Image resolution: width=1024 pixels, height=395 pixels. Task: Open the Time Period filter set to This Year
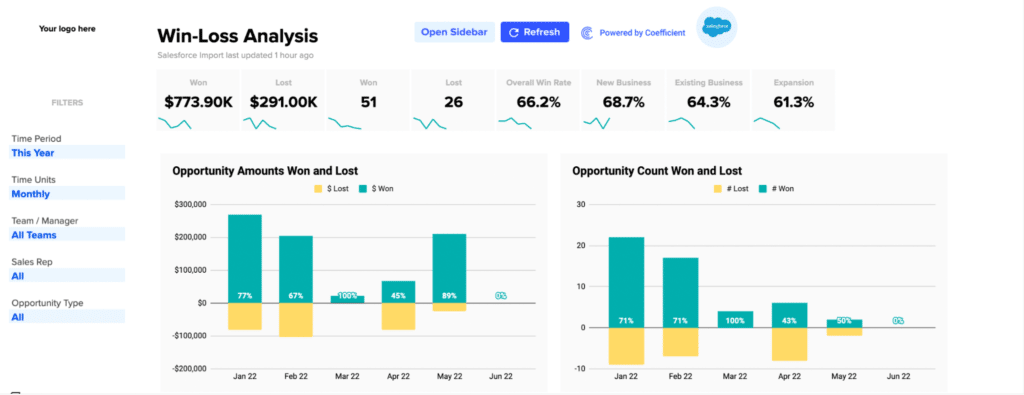pos(67,153)
